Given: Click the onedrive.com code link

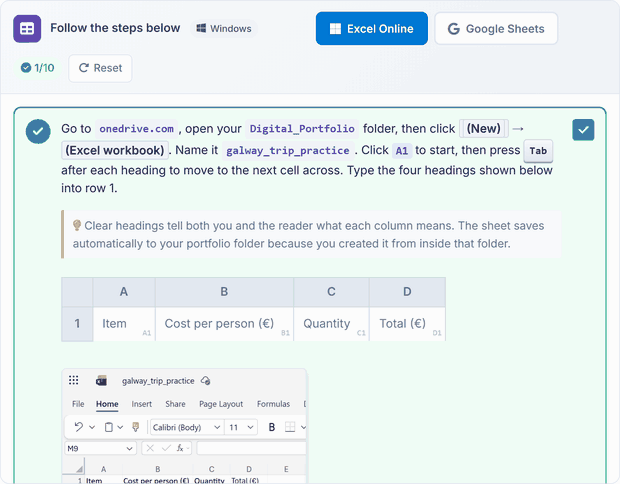Looking at the screenshot, I should pyautogui.click(x=136, y=129).
